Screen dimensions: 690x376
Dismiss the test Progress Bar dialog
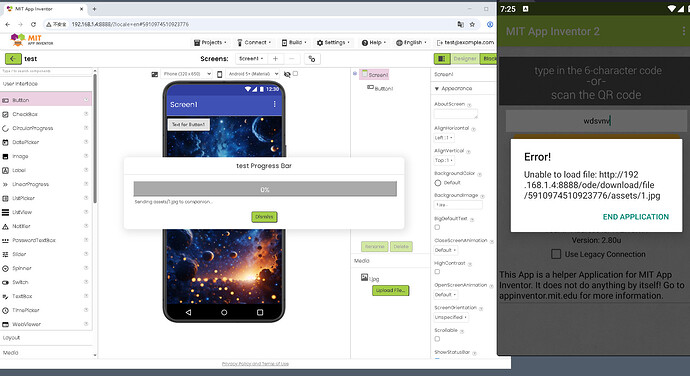(264, 217)
